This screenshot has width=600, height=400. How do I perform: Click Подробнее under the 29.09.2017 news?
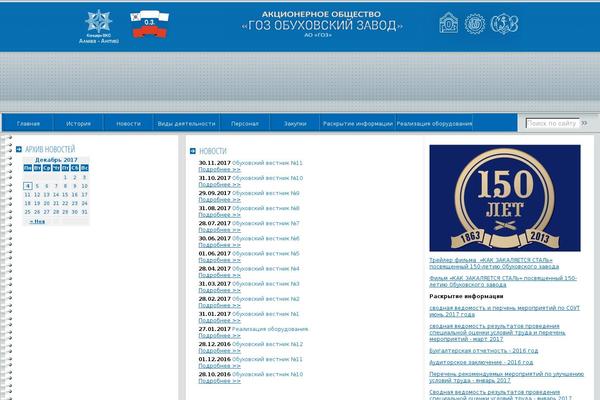[x=219, y=199]
